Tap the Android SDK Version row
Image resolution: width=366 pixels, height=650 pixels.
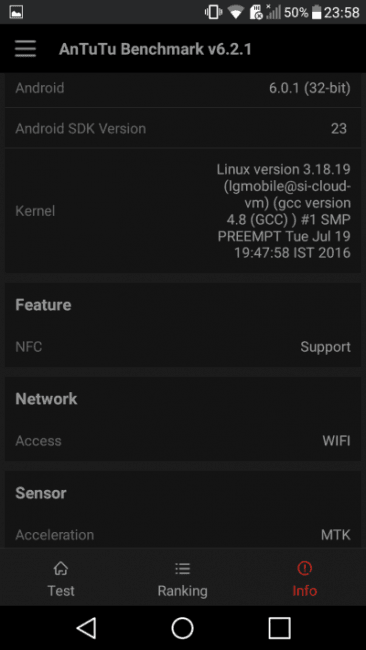pos(183,129)
